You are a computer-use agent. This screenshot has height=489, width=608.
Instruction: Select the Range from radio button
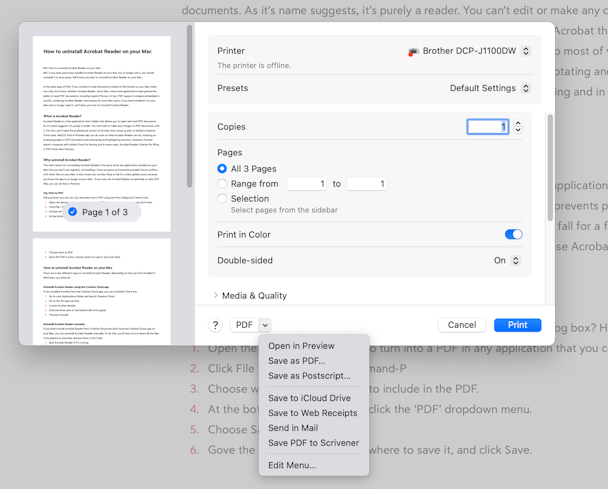coord(222,183)
